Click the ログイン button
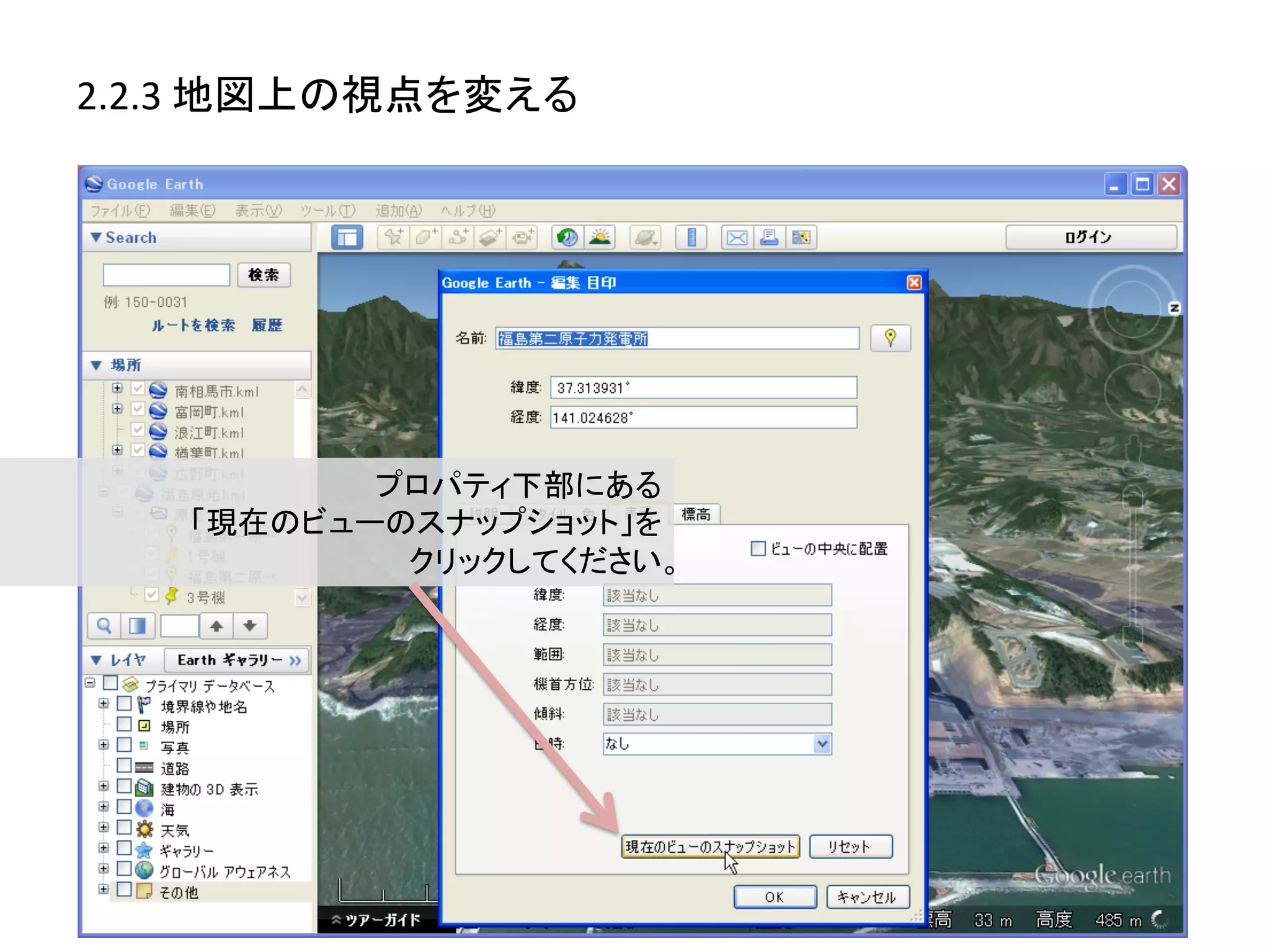The width and height of the screenshot is (1270, 952). pos(1091,237)
